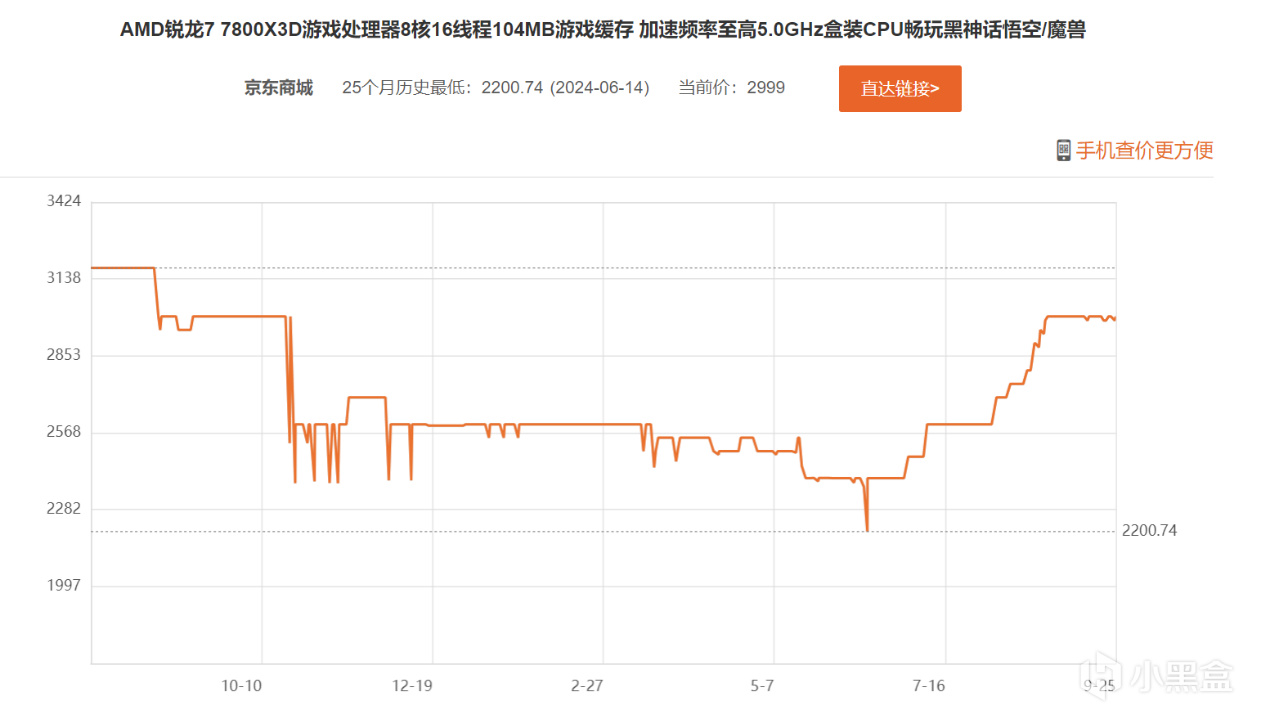Click the orange 直达链接> button
Image resolution: width=1270 pixels, height=719 pixels.
click(x=900, y=89)
